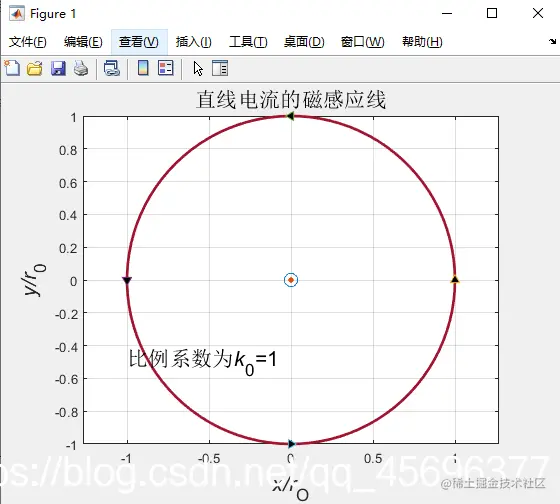
Task: Select the text annotation 比例系数为k0=1
Action: pyautogui.click(x=202, y=361)
